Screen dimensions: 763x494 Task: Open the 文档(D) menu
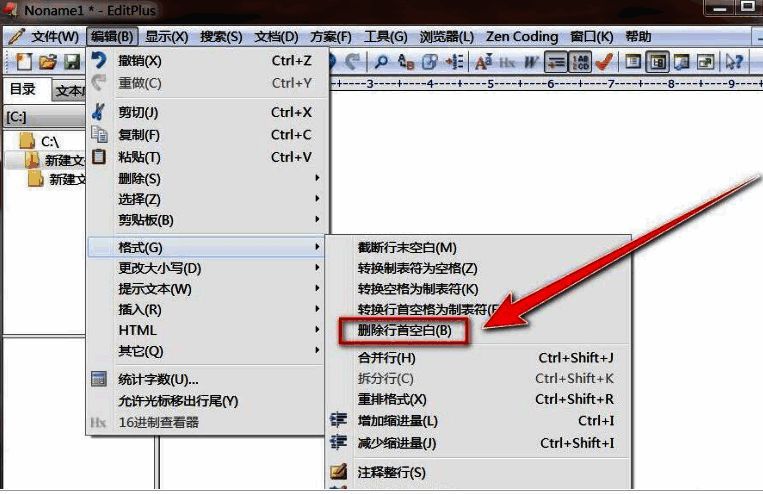(276, 37)
